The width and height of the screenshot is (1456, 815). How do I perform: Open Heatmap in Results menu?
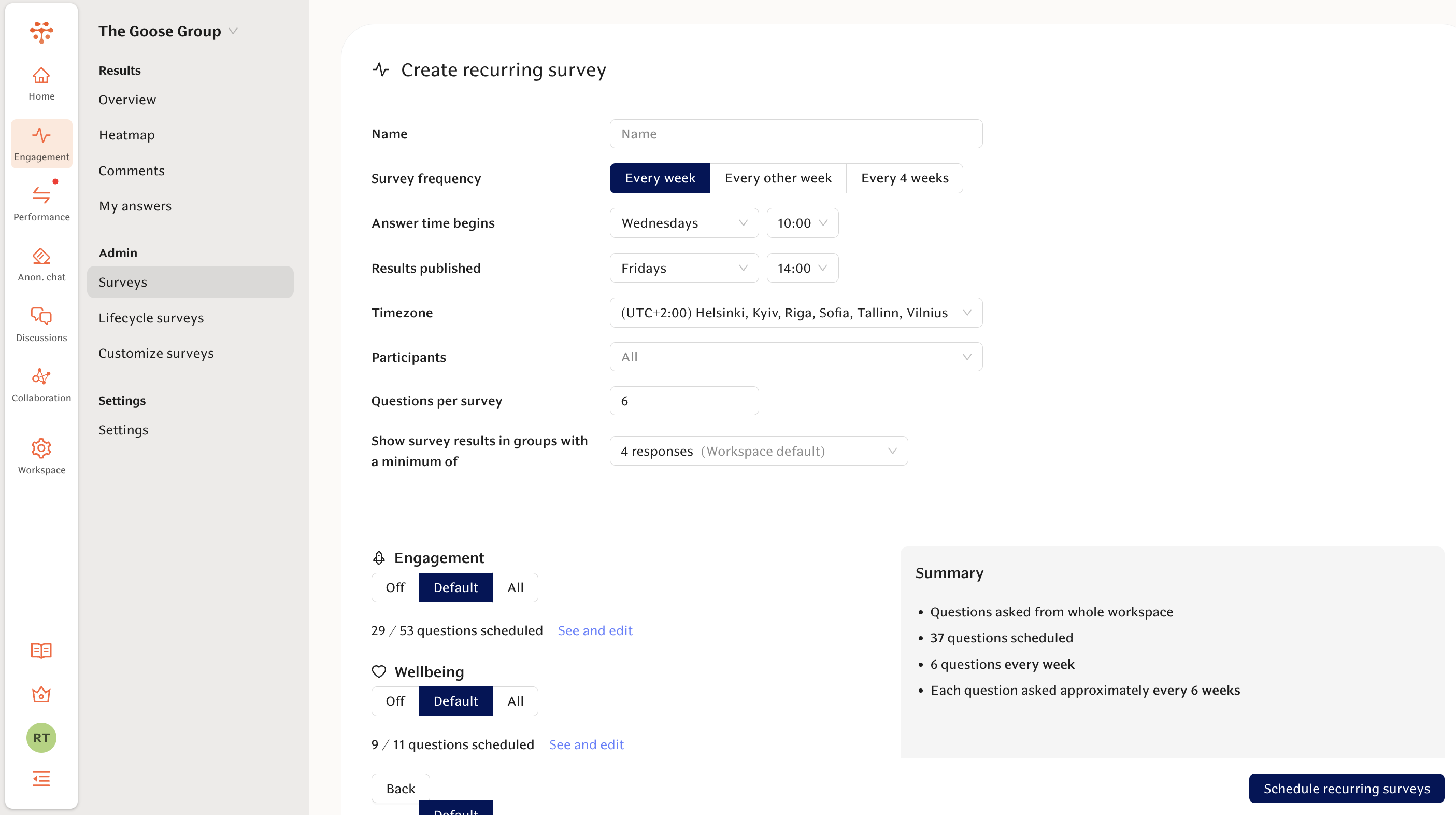(126, 135)
